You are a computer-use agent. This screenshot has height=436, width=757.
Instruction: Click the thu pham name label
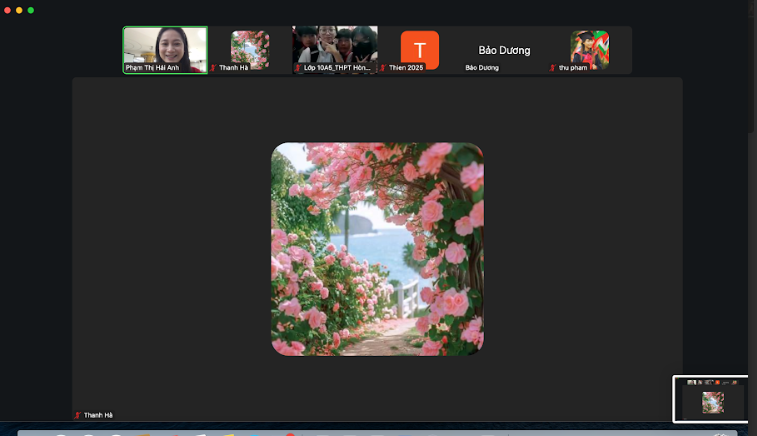[x=573, y=68]
